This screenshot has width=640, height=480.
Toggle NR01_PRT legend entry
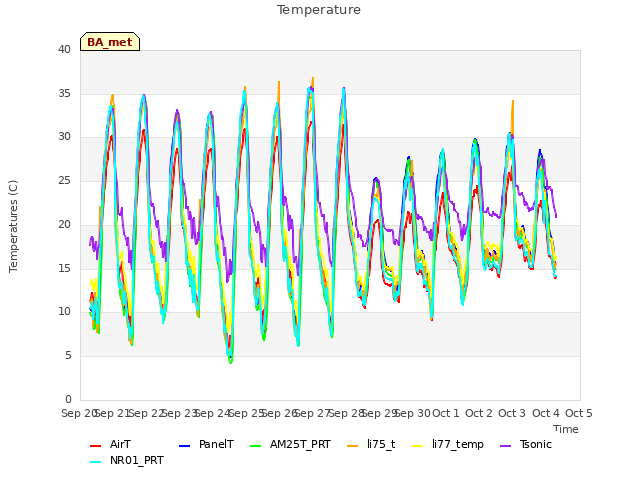[127, 461]
